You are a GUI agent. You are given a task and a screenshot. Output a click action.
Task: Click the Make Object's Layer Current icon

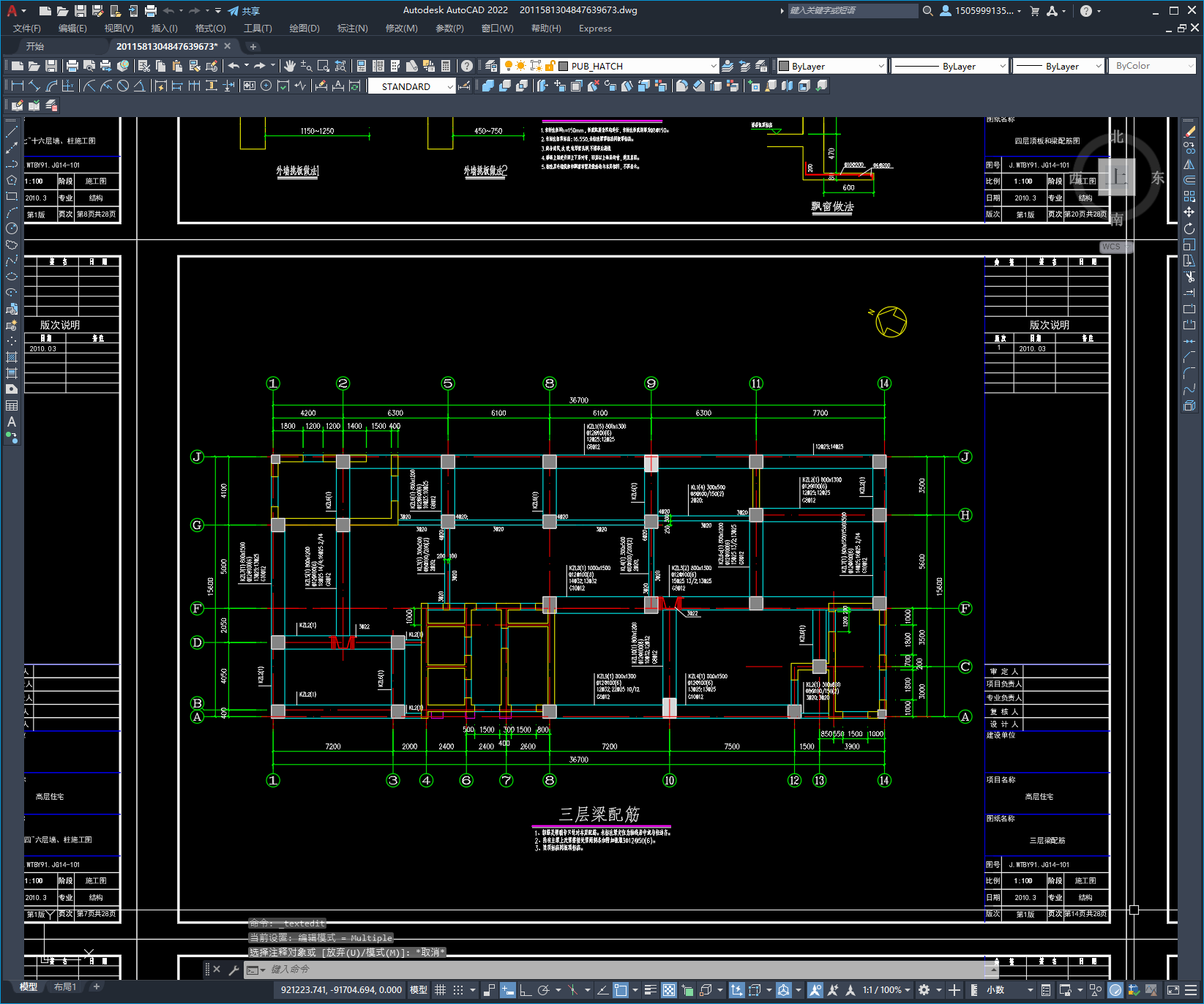tap(728, 66)
